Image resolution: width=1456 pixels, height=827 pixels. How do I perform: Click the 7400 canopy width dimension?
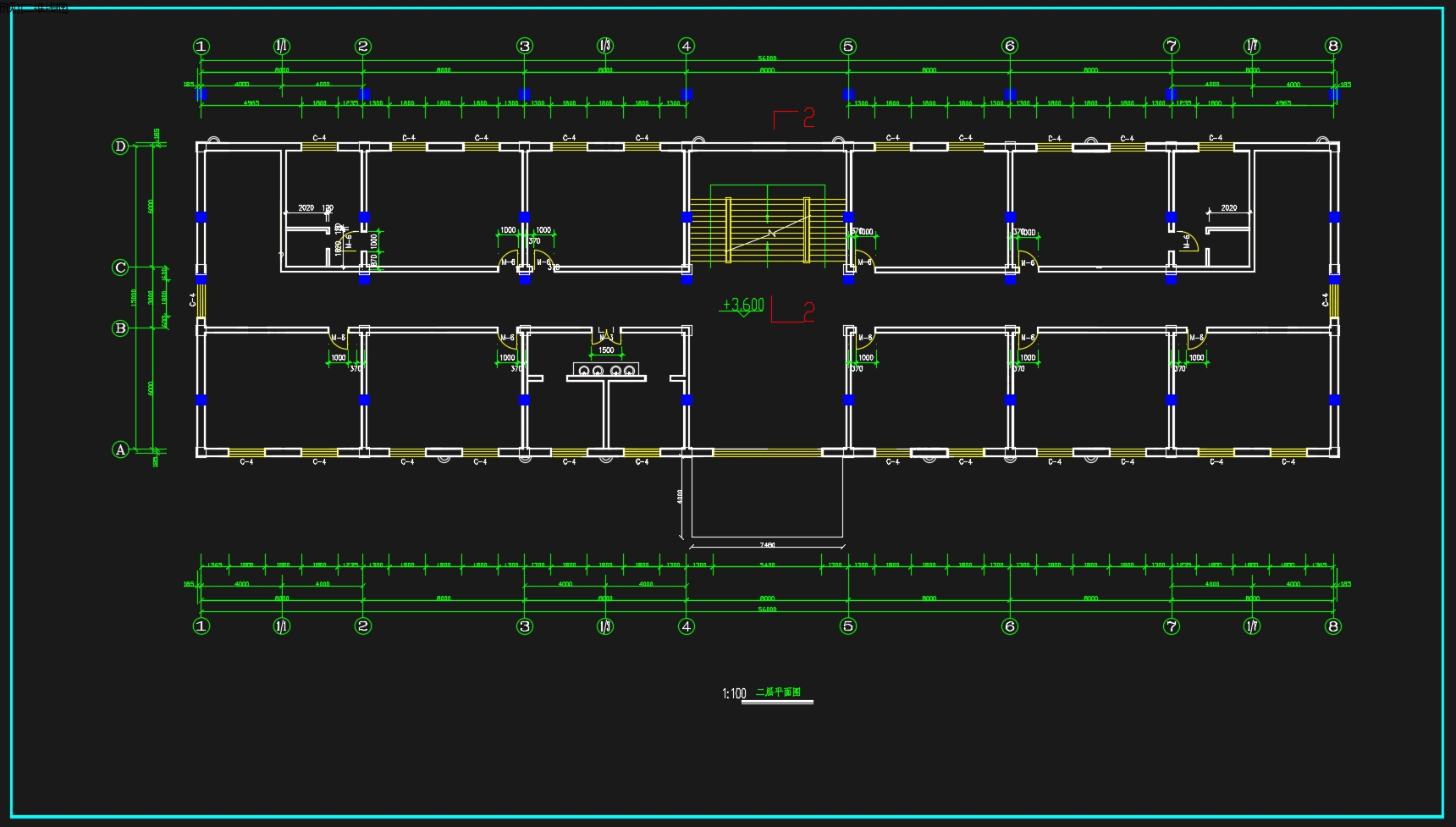(767, 545)
